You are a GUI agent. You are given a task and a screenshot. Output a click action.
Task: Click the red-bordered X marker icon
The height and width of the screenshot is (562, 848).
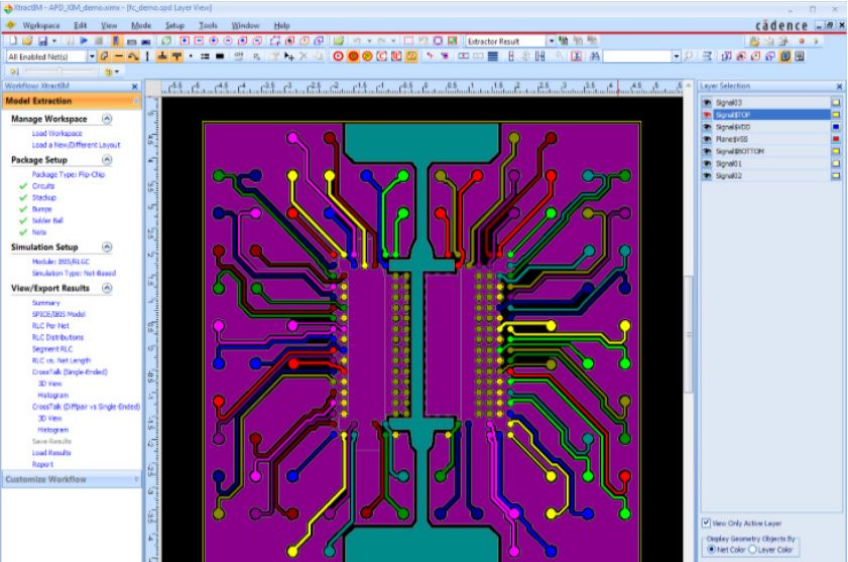click(577, 56)
